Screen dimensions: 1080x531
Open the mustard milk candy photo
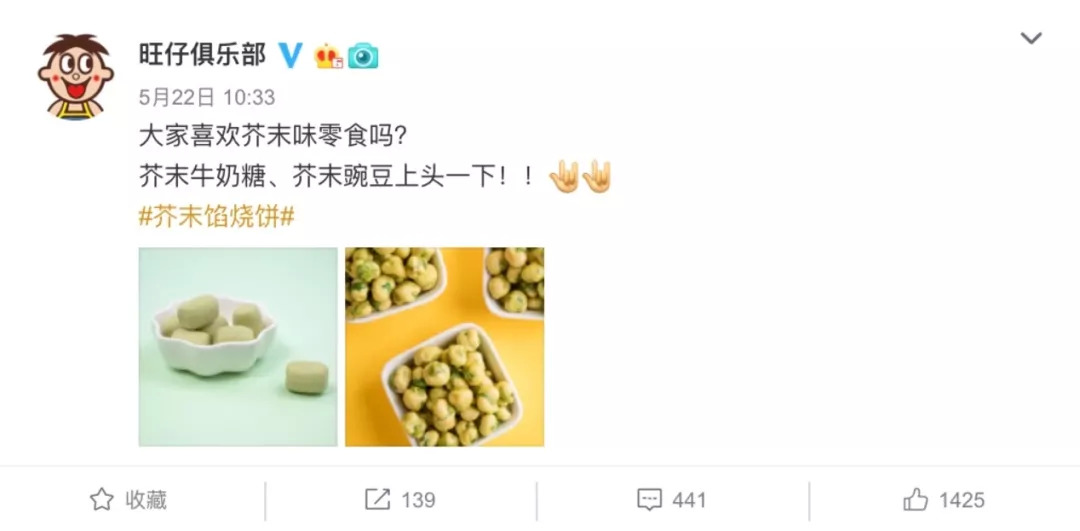(238, 347)
